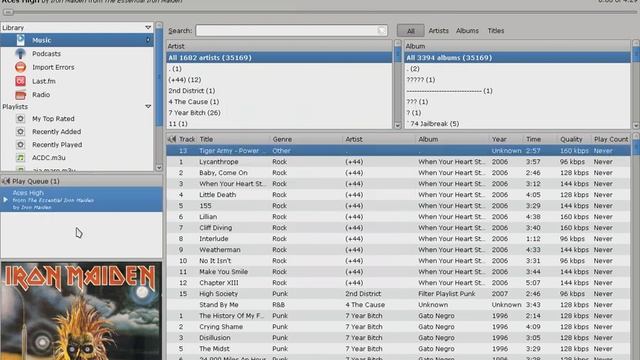Select the Make You Smile track

[x=398, y=271]
